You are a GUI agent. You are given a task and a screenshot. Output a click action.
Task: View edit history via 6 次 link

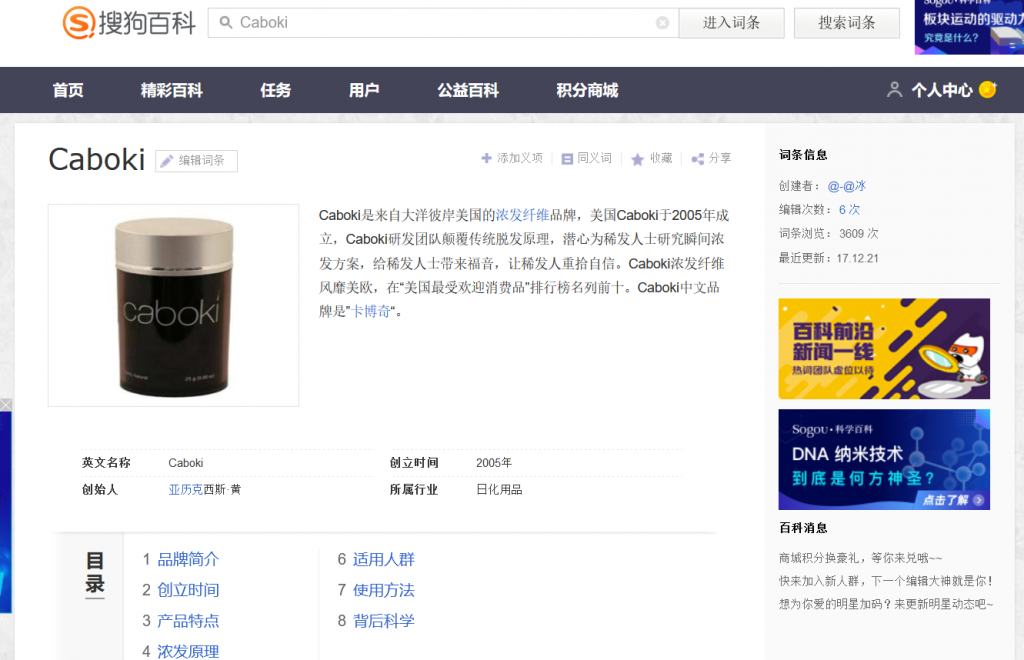click(849, 210)
